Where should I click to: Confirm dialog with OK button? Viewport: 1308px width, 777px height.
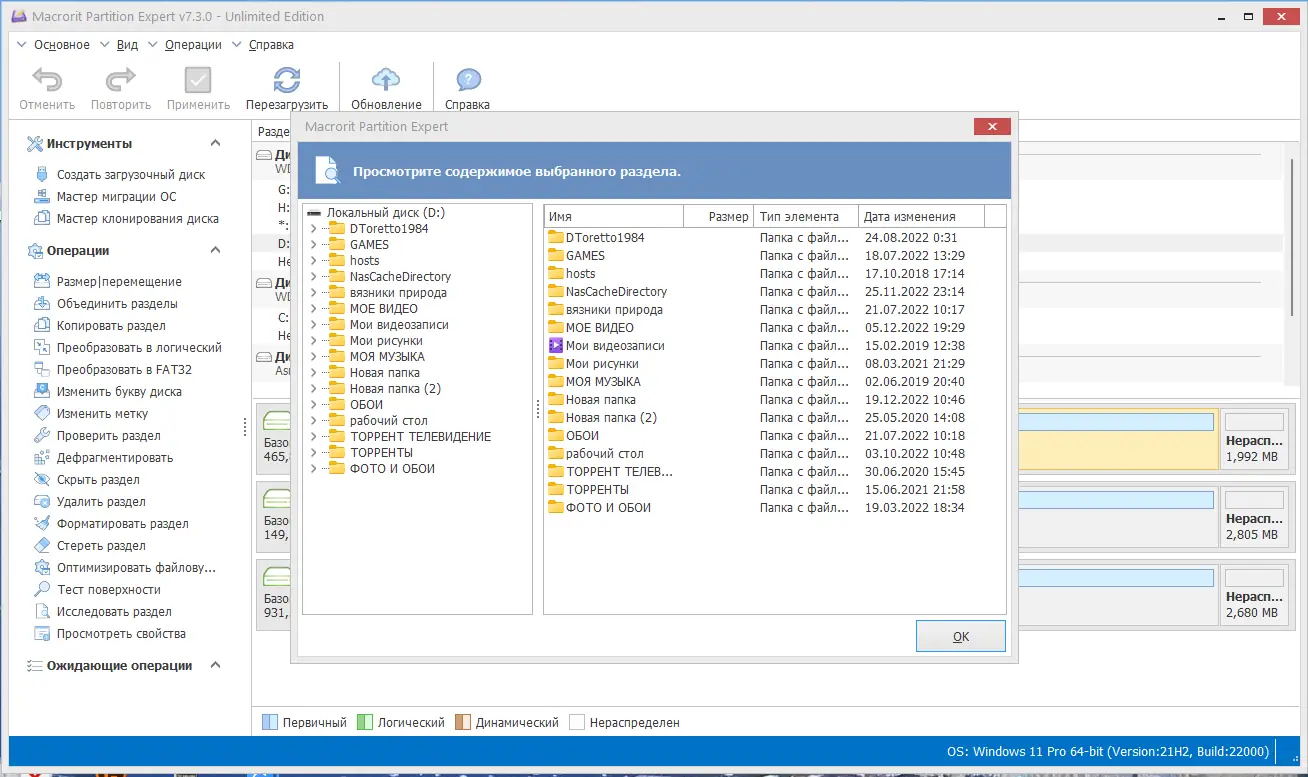tap(961, 636)
